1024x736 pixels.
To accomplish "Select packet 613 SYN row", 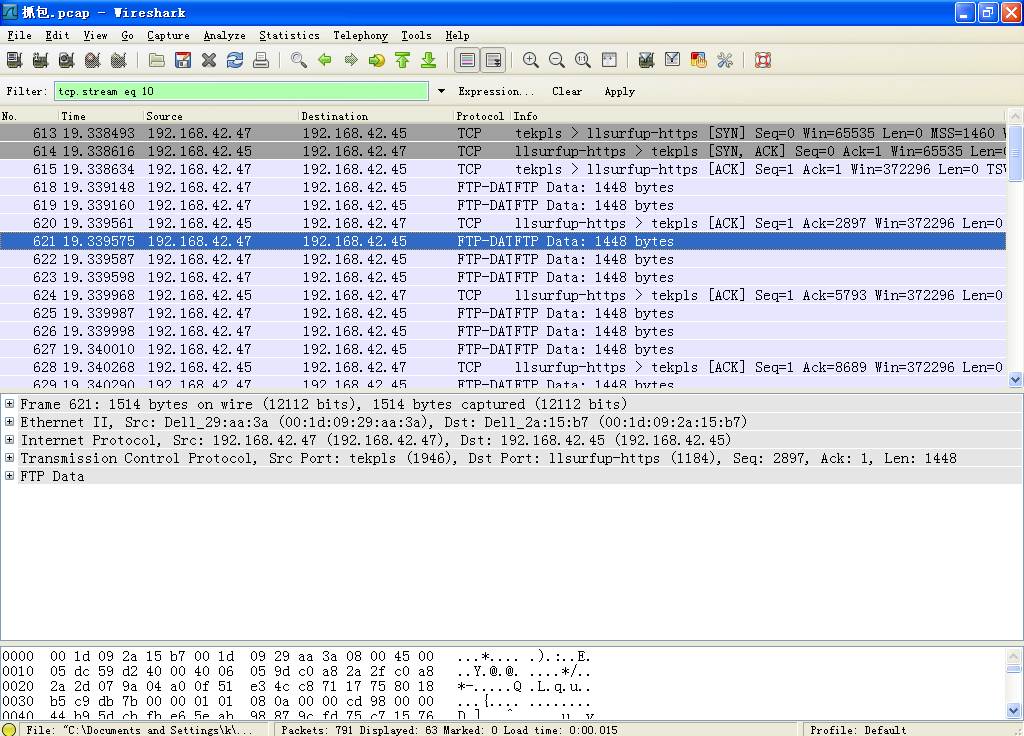I will pos(503,133).
